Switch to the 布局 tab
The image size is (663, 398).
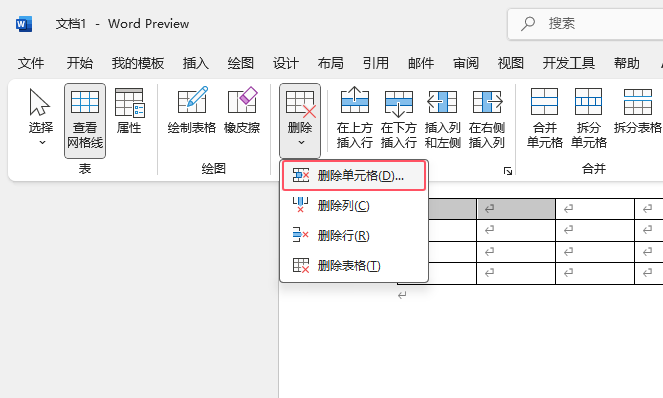pos(331,63)
